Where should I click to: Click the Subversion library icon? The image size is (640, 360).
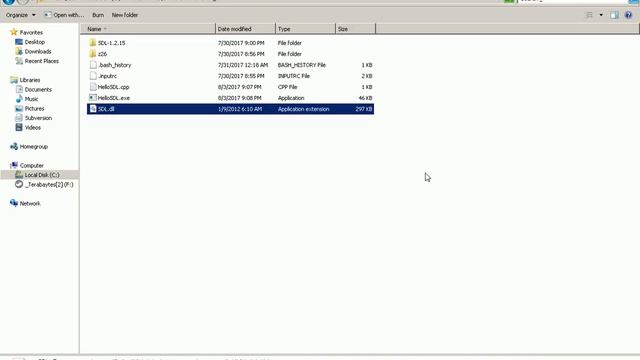19,118
